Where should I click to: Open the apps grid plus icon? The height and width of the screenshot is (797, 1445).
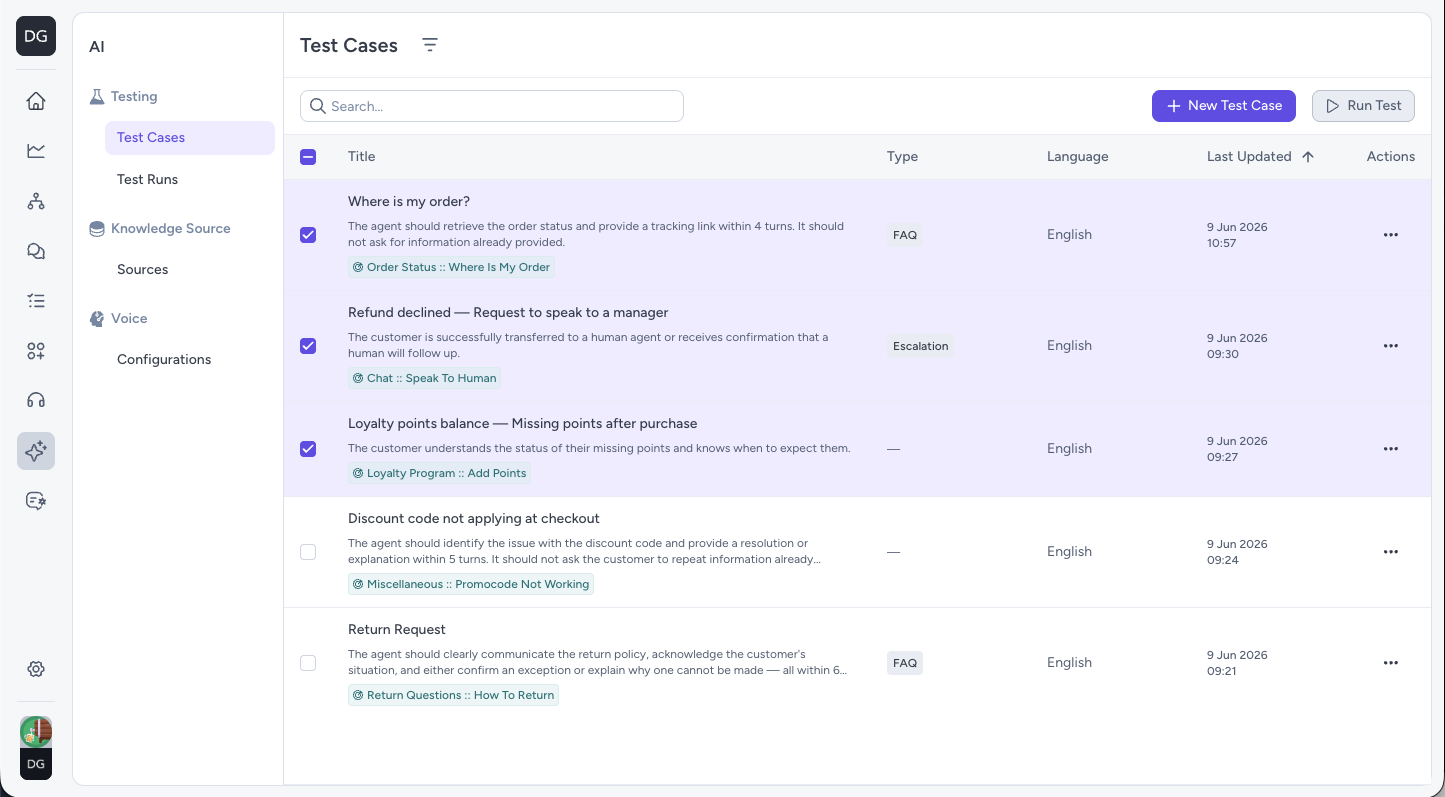(36, 351)
